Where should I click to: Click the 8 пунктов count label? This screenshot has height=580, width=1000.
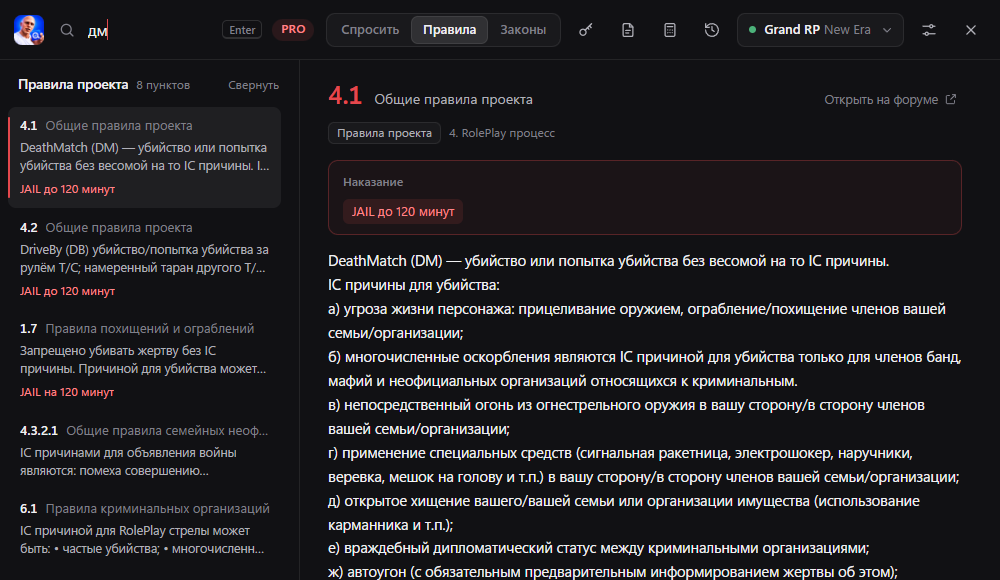(x=163, y=86)
